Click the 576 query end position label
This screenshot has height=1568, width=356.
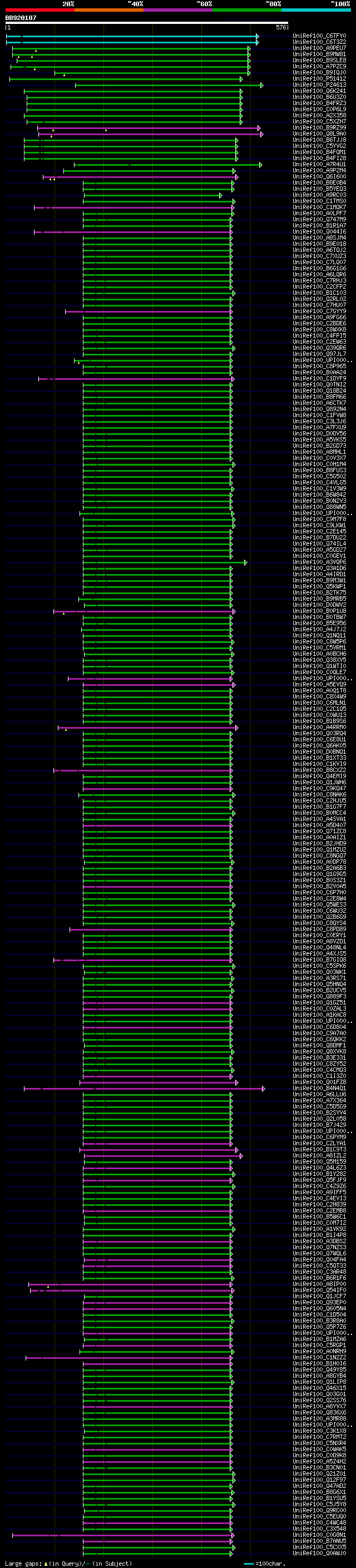[x=280, y=27]
